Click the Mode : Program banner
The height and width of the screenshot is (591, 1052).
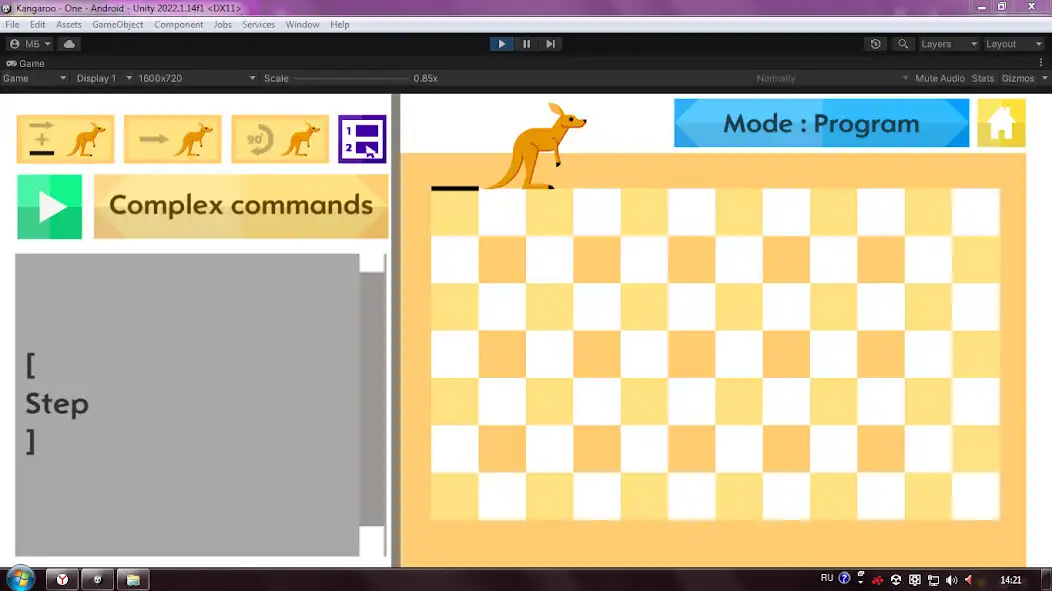[x=820, y=122]
